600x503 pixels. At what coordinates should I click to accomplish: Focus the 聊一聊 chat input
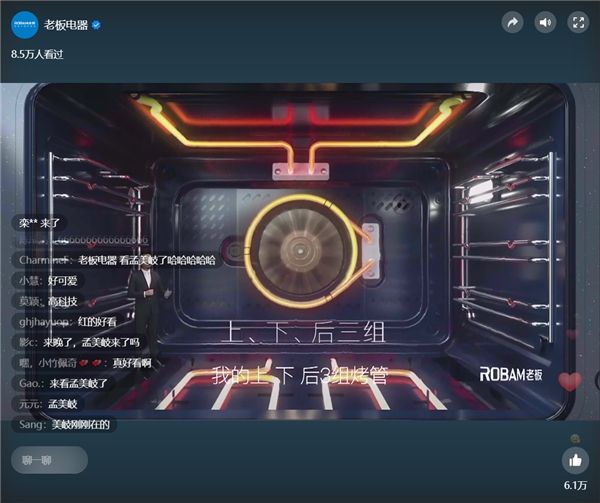click(x=50, y=459)
